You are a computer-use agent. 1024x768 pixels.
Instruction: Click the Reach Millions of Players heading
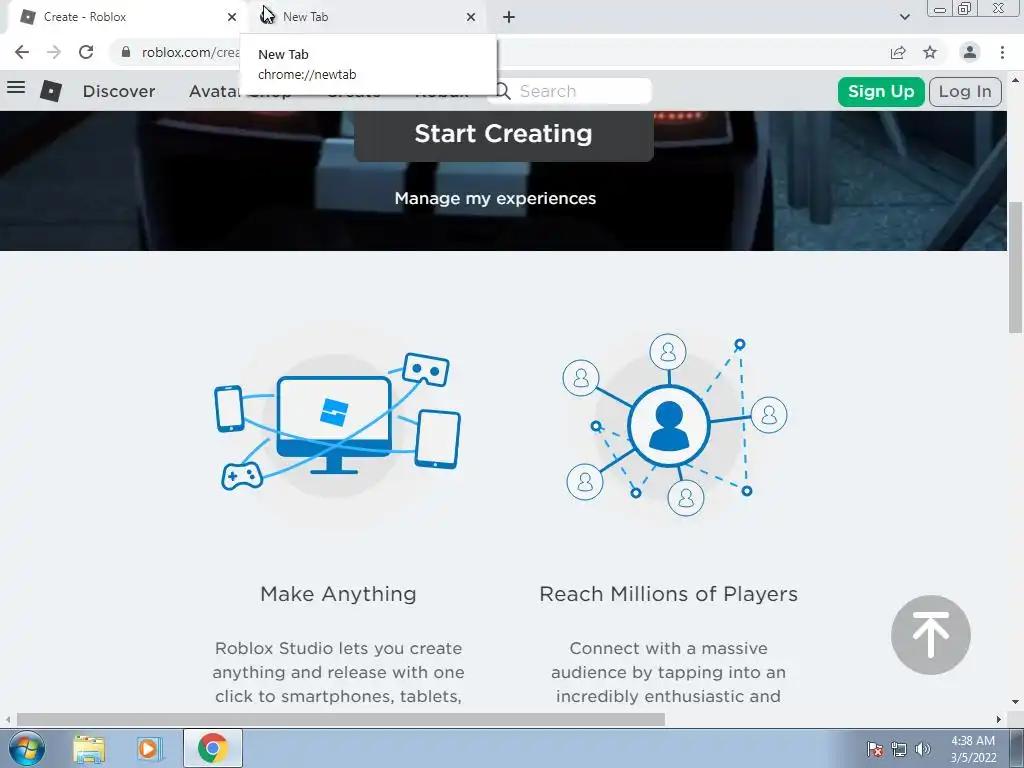coord(669,594)
